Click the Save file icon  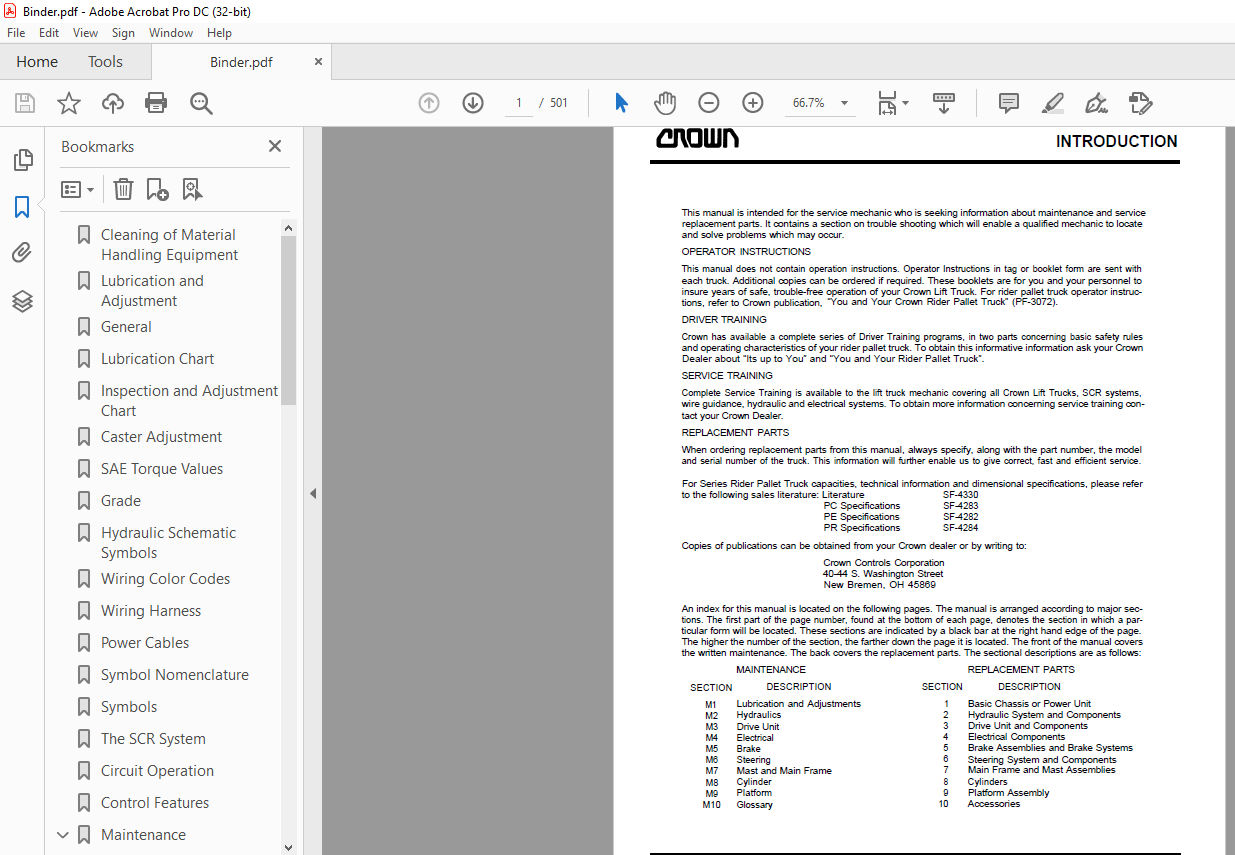click(25, 103)
